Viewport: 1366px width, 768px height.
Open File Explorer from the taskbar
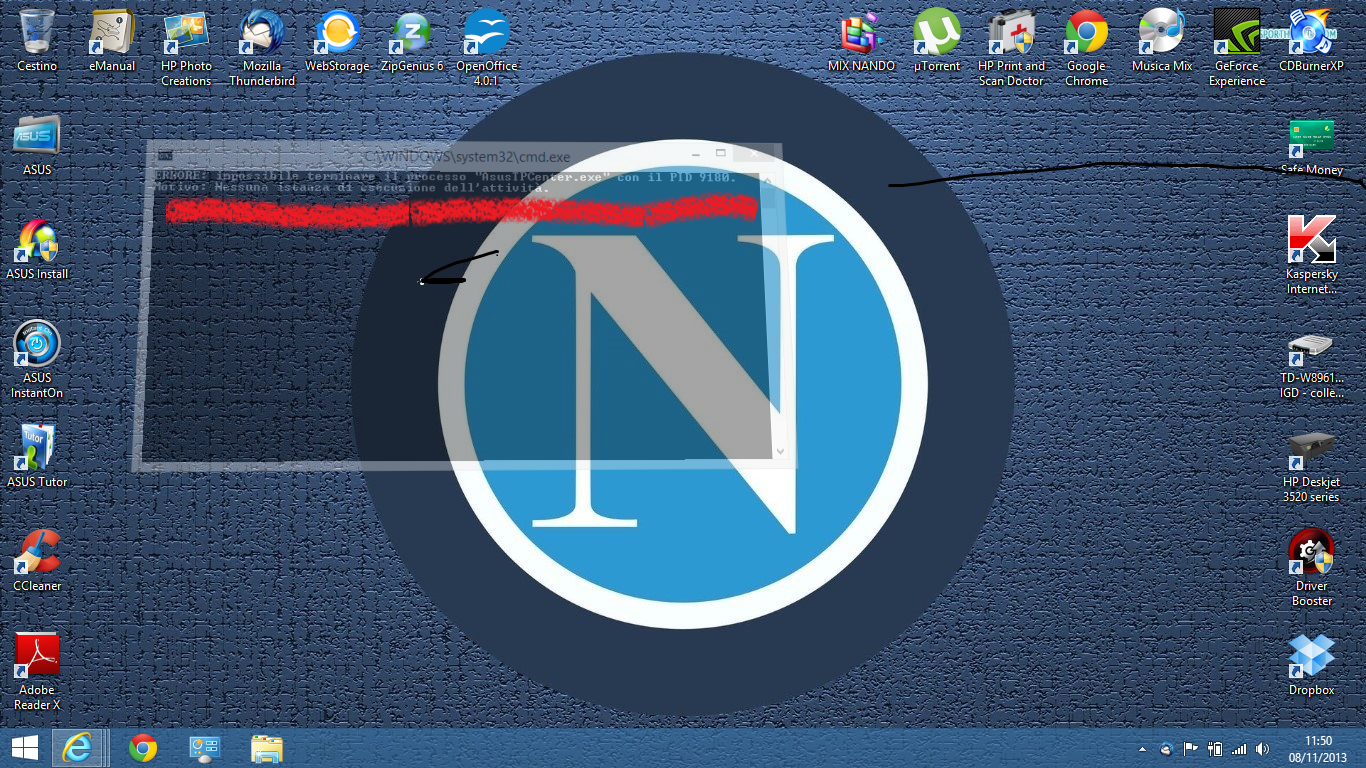point(267,748)
